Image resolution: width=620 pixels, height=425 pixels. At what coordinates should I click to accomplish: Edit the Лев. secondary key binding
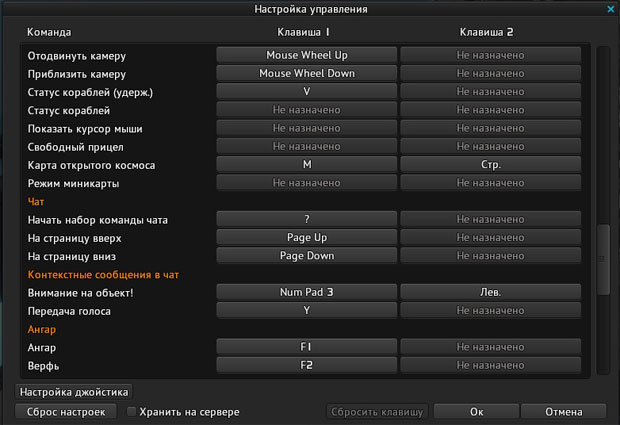[x=490, y=292]
